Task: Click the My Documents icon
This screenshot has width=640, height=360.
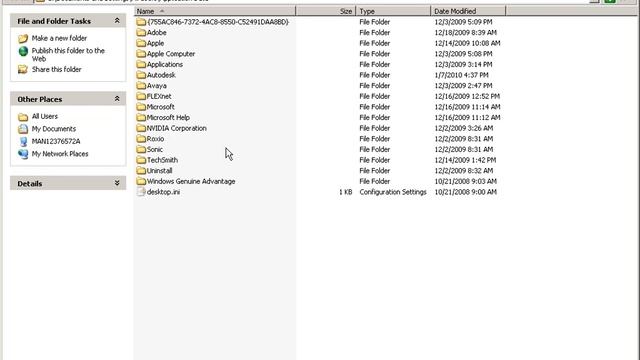Action: 23,129
